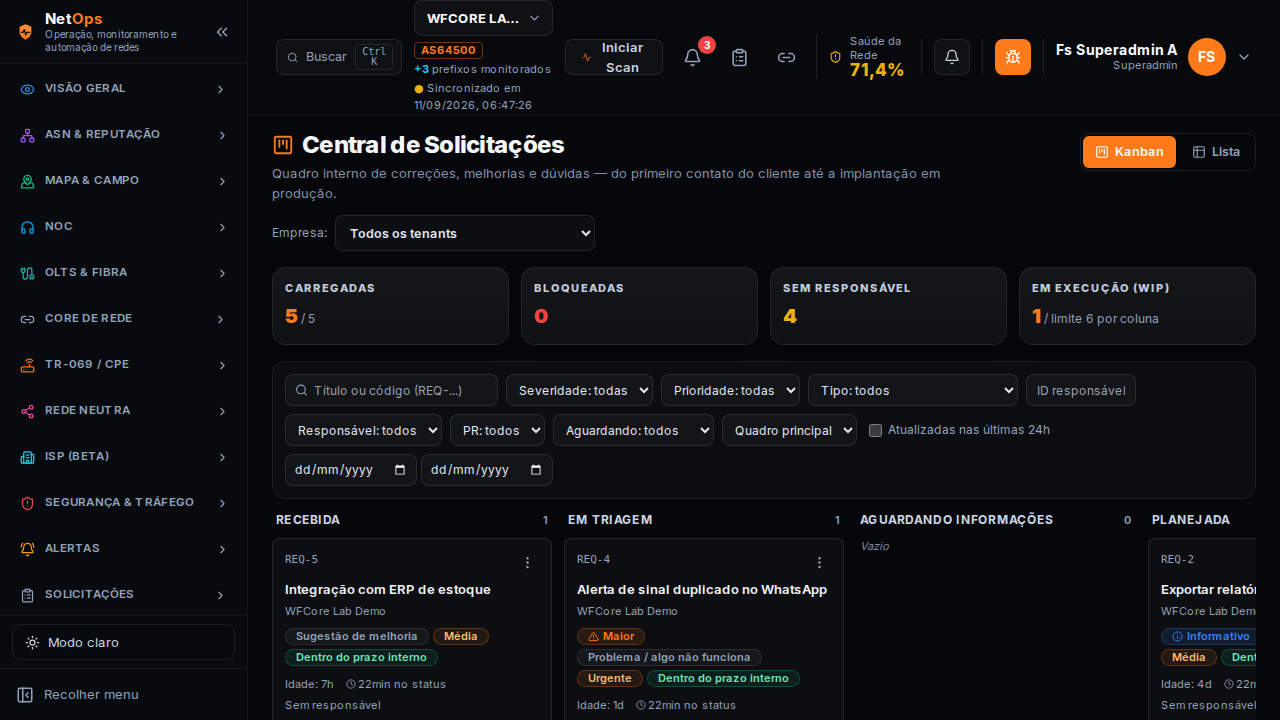The width and height of the screenshot is (1280, 720).
Task: Click the FS user avatar
Action: tap(1207, 57)
